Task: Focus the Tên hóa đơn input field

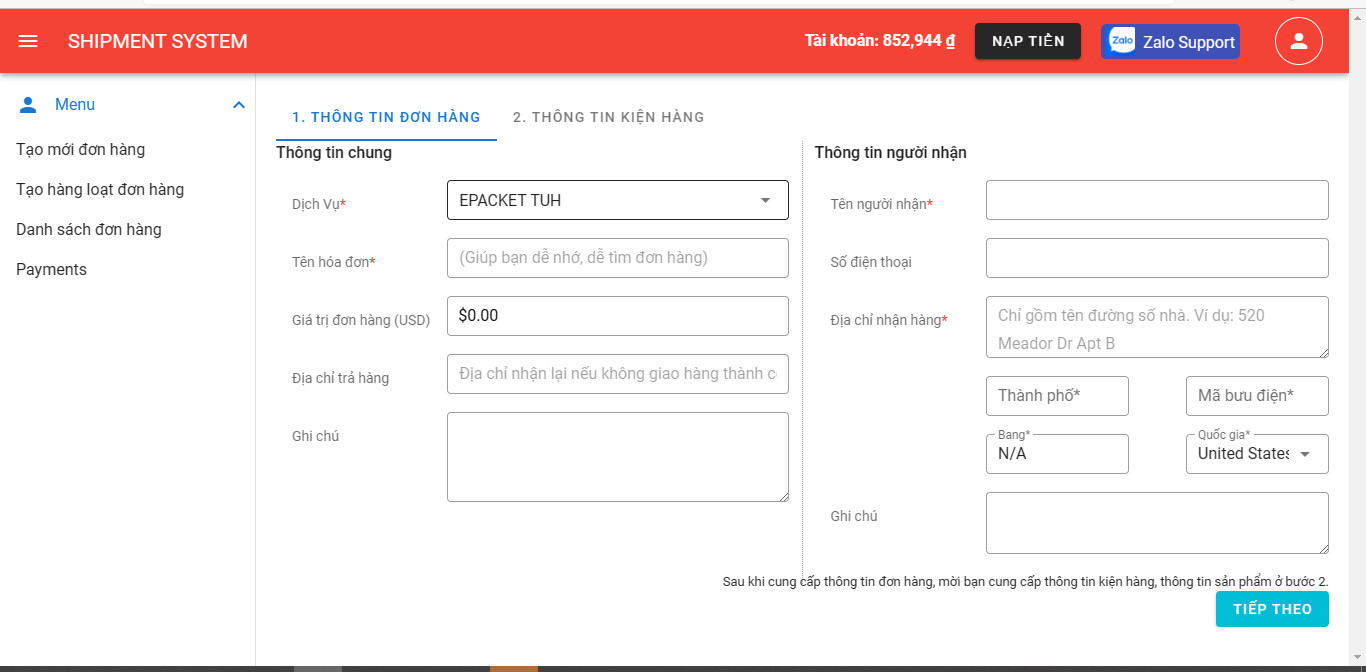Action: tap(617, 258)
